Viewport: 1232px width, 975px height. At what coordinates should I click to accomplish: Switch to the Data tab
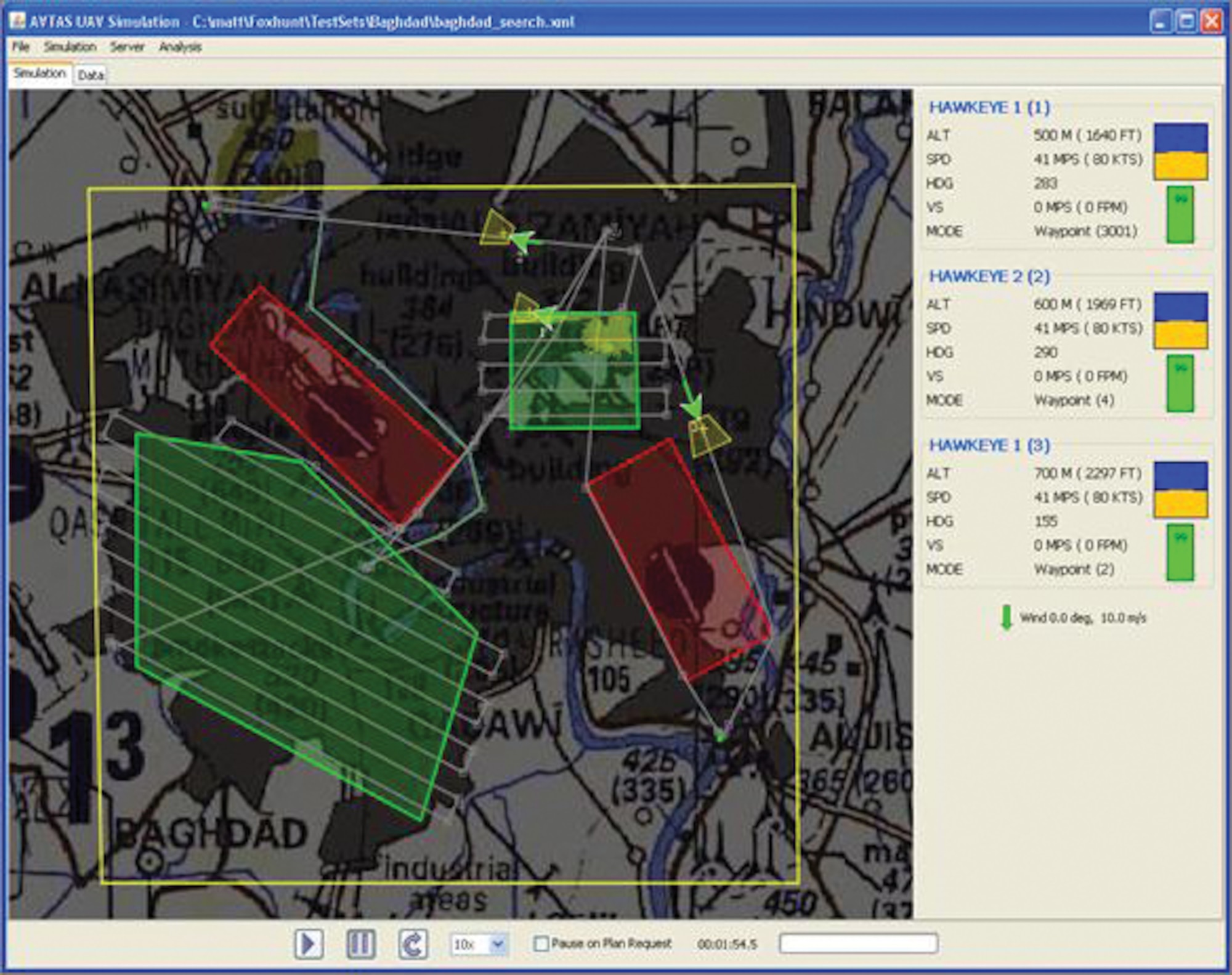(x=91, y=75)
